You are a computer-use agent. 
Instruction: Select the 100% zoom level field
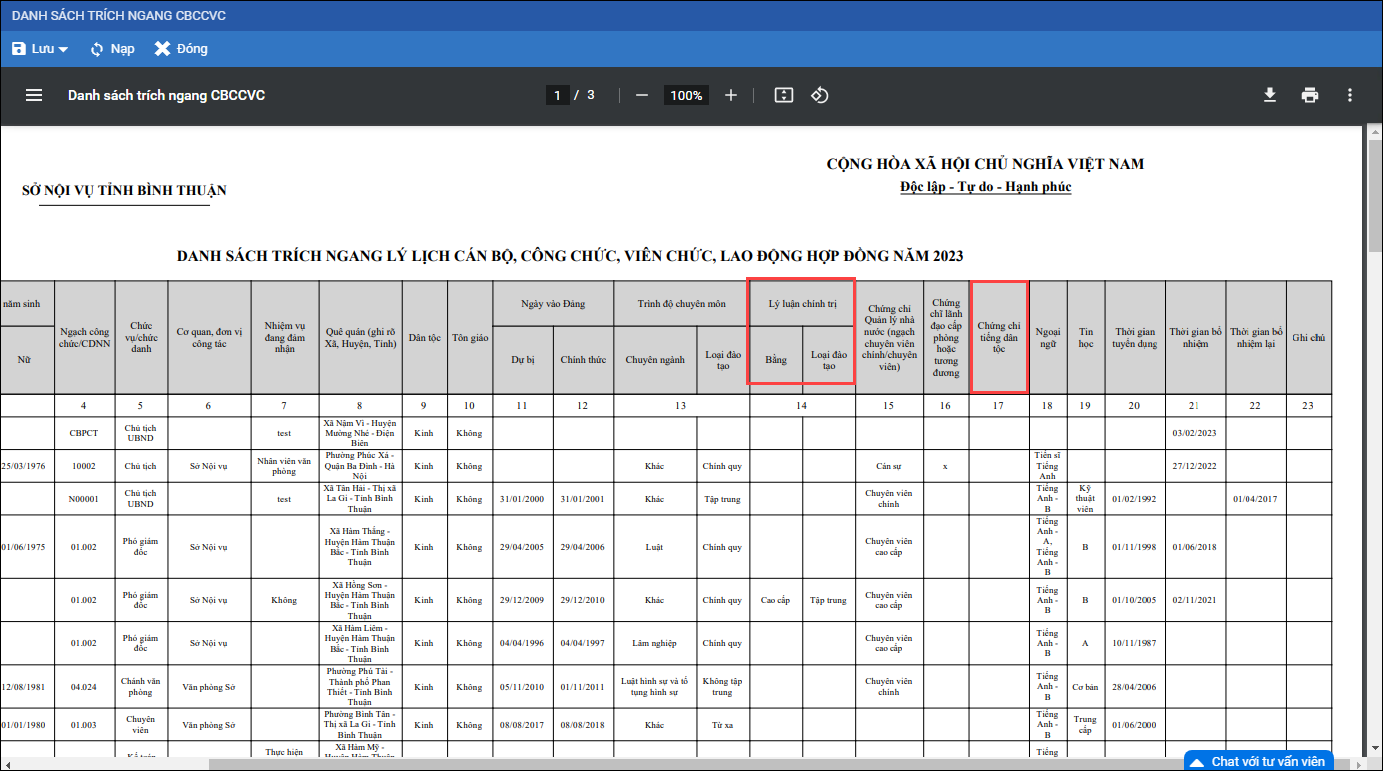[686, 95]
